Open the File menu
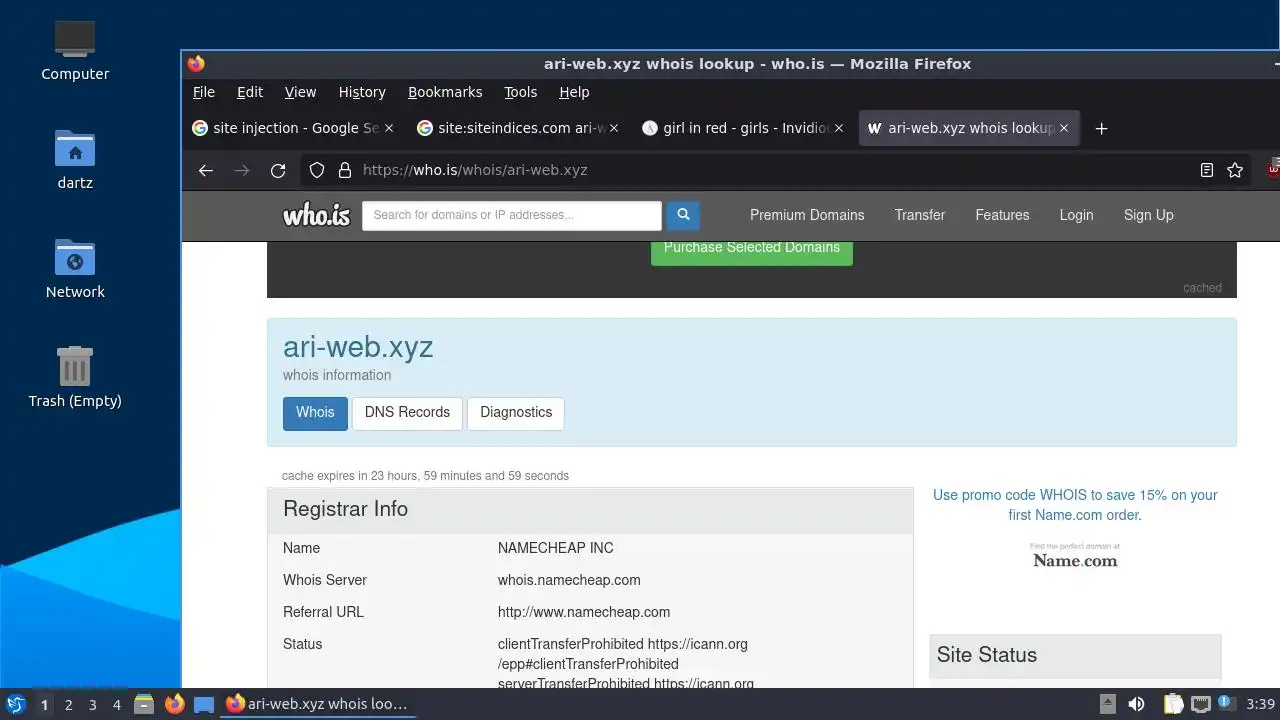This screenshot has height=720, width=1280. pyautogui.click(x=204, y=92)
